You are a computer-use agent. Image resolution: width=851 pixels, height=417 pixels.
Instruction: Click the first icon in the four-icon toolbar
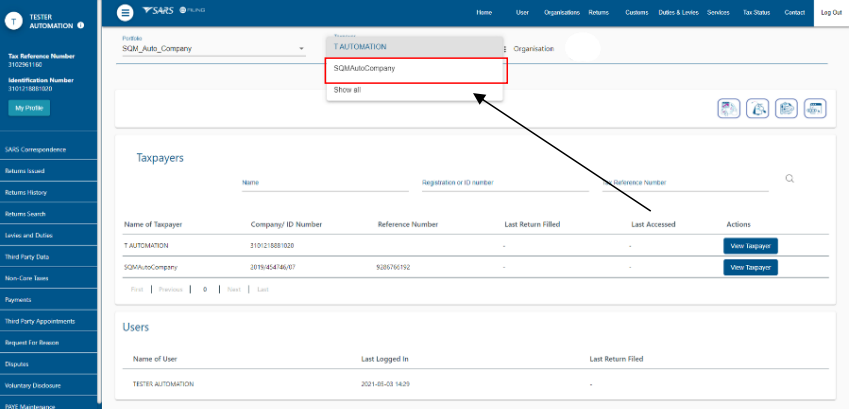(729, 109)
